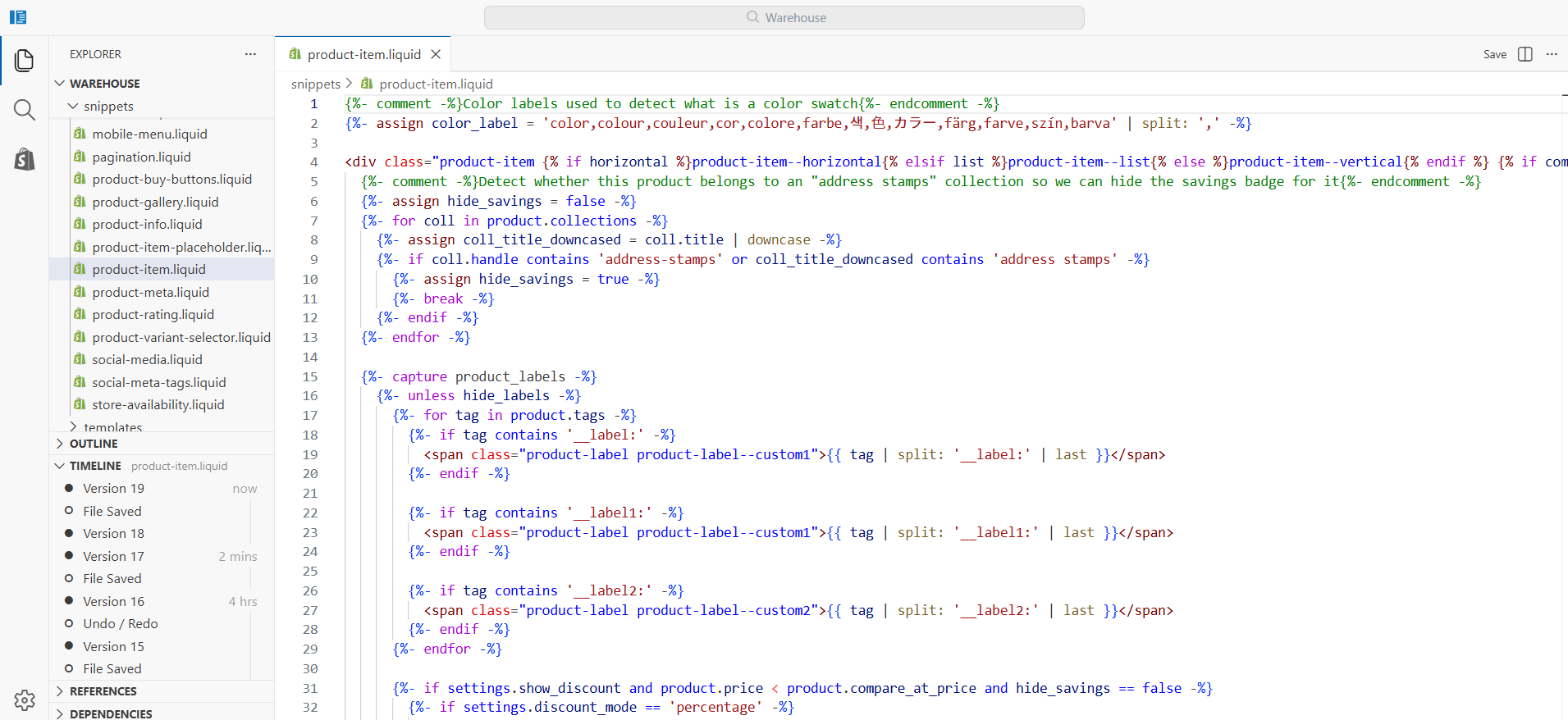The image size is (1568, 720).
Task: Select Version 19 timeline entry
Action: (162, 488)
